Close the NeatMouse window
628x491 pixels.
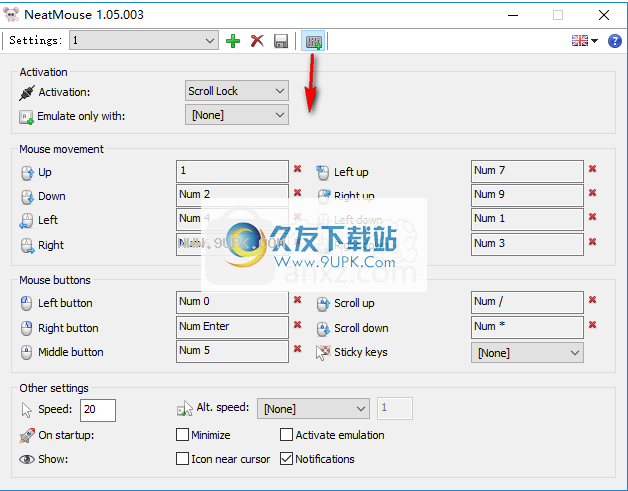pos(604,15)
